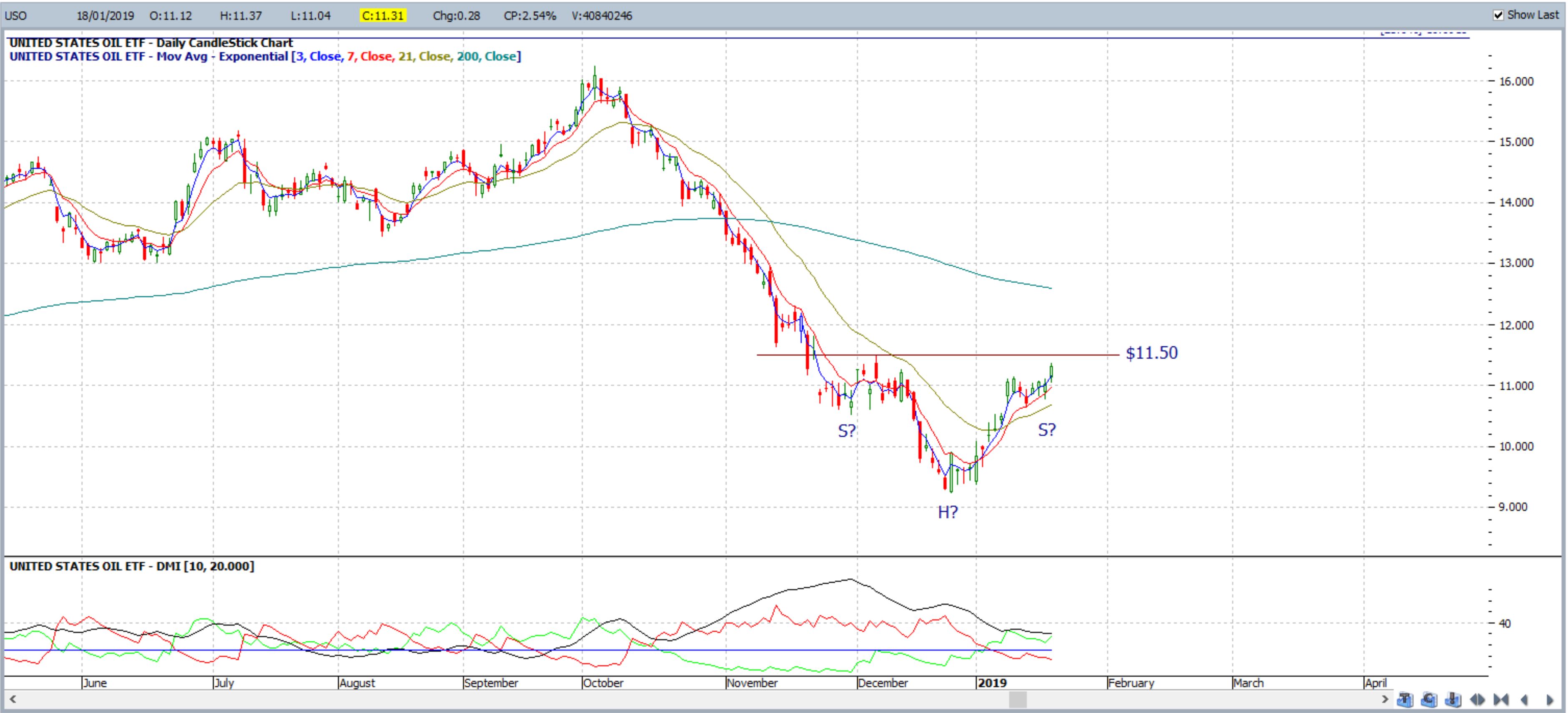Click the expand-outward double arrows icon
This screenshot has height=713, width=1568.
1477,700
